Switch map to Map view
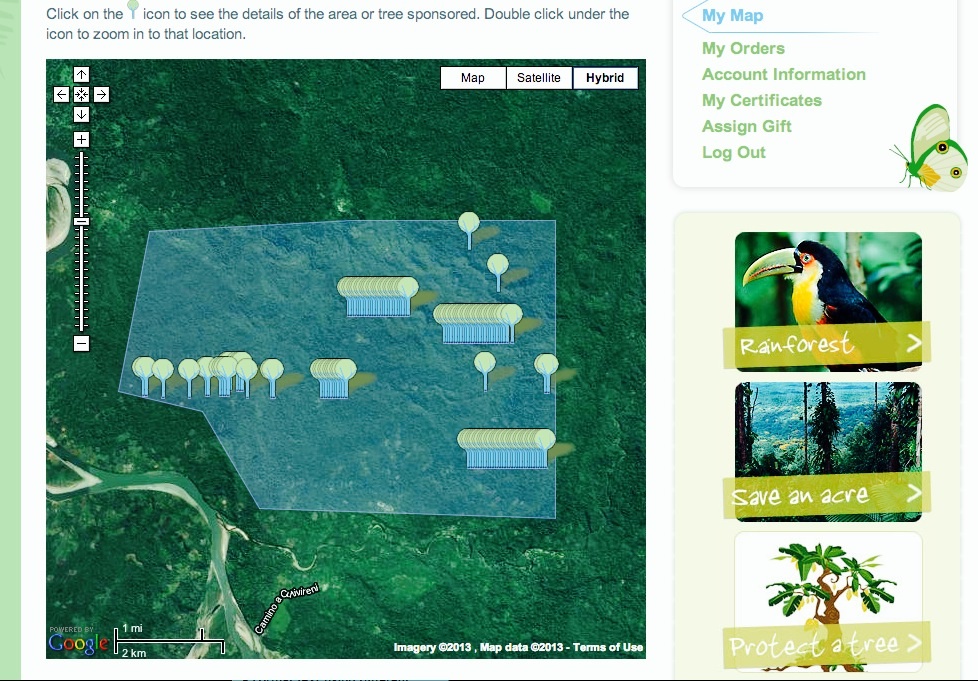This screenshot has height=681, width=978. click(473, 78)
